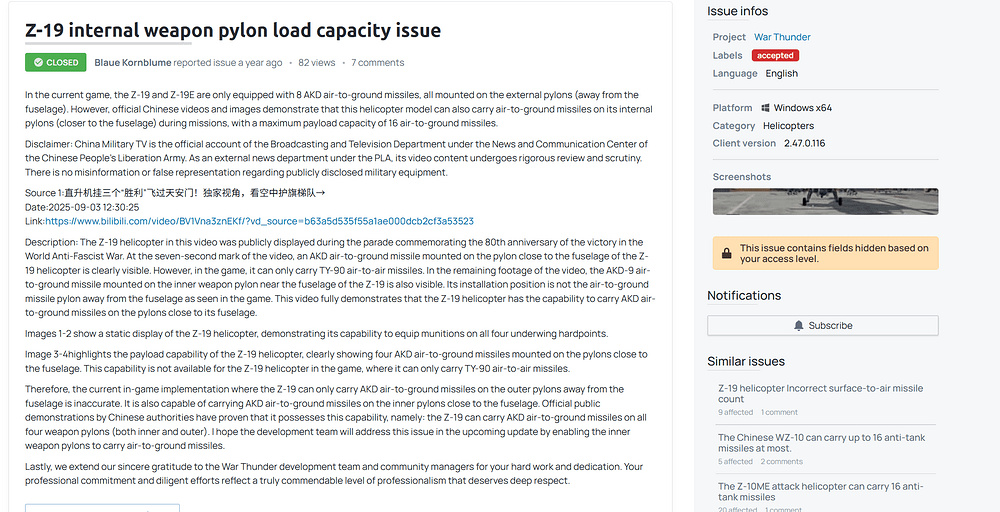
Task: Click the bell icon on Subscribe button
Action: (x=798, y=325)
